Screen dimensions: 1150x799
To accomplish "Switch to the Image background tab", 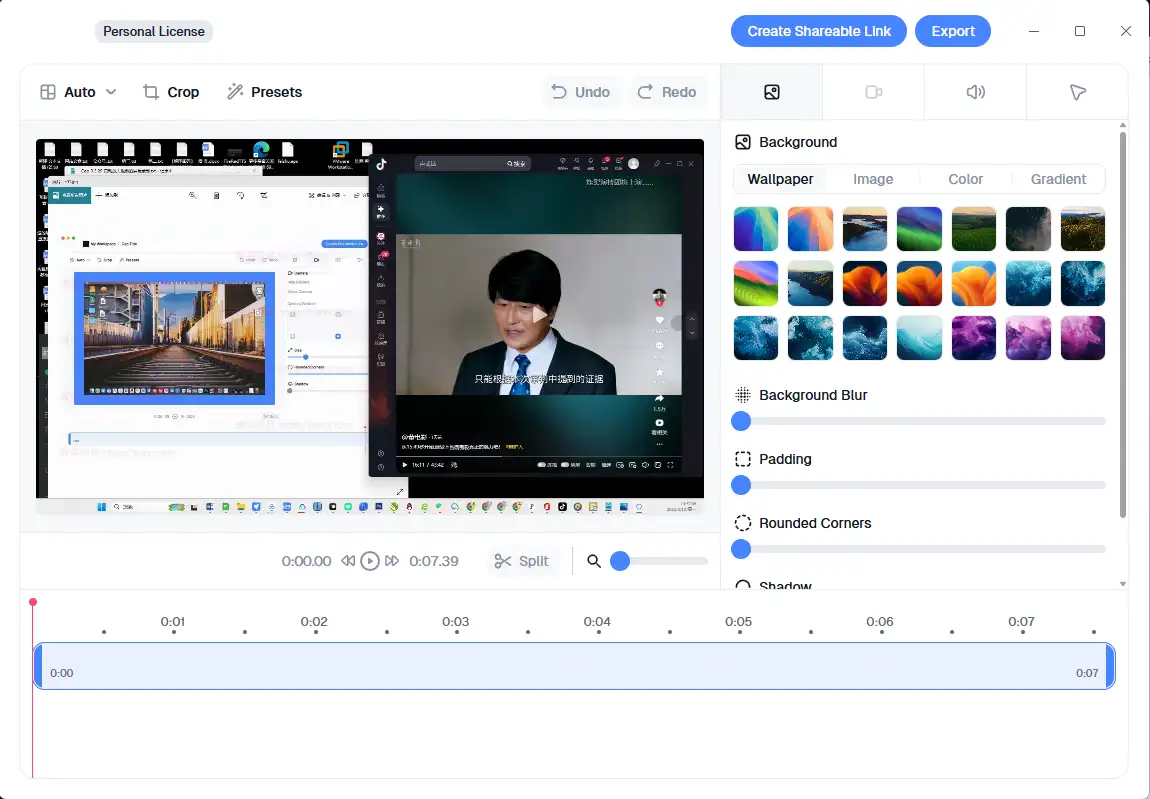I will [x=872, y=179].
